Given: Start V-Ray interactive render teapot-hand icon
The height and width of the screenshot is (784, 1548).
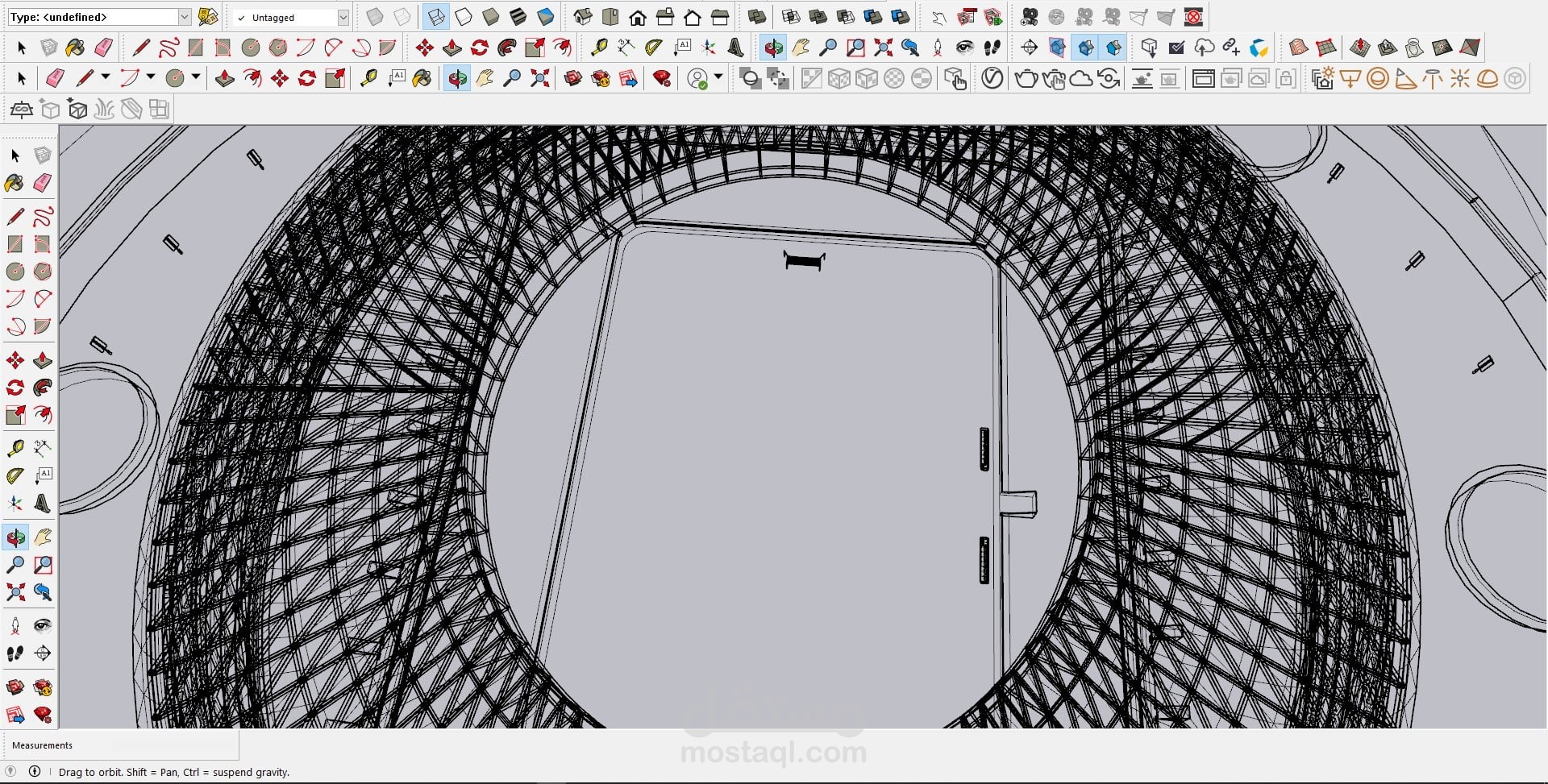Looking at the screenshot, I should [x=1054, y=78].
